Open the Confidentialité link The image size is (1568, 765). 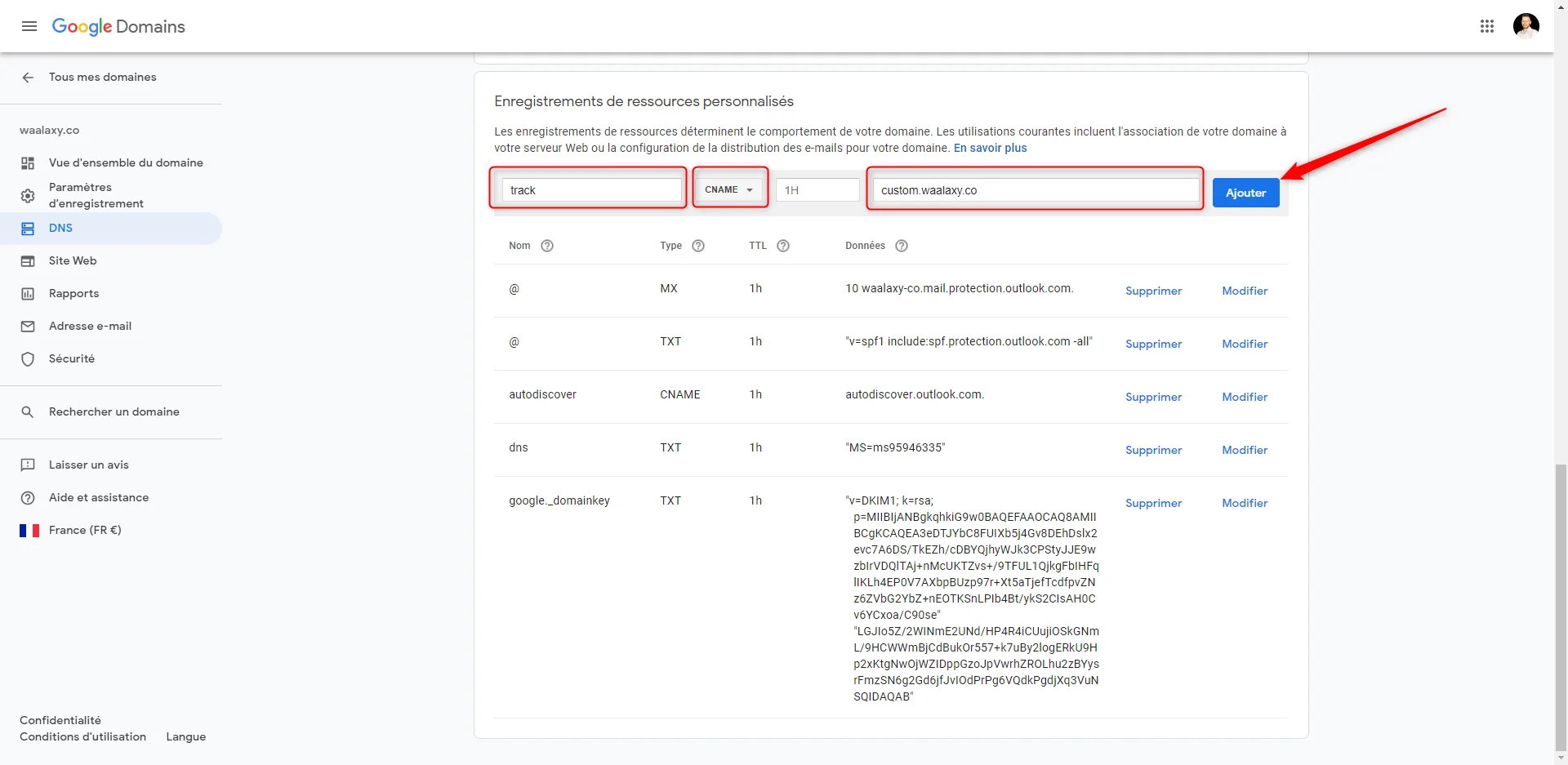pos(60,720)
